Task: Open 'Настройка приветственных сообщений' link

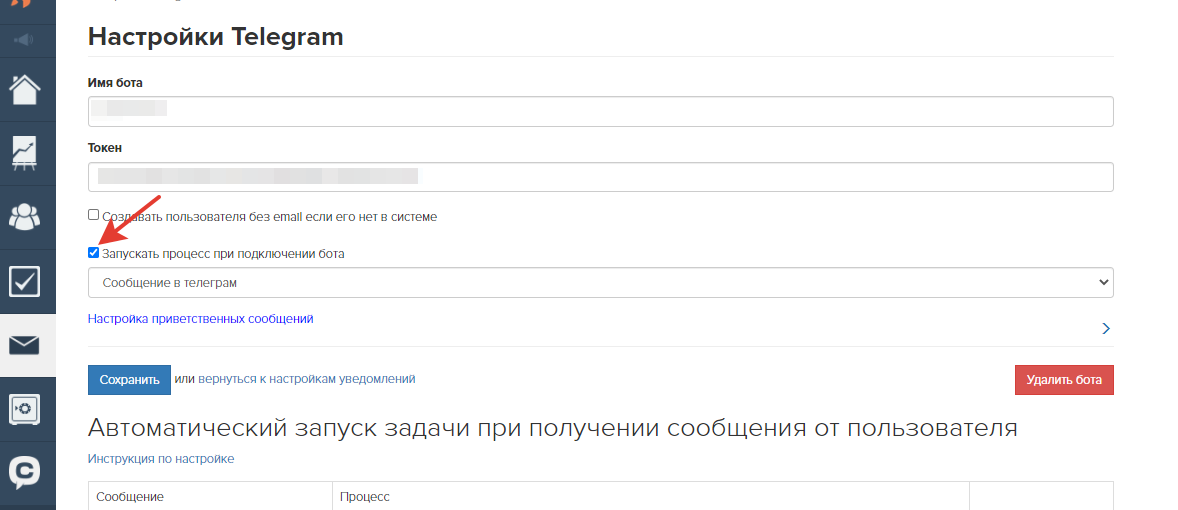Action: [201, 318]
